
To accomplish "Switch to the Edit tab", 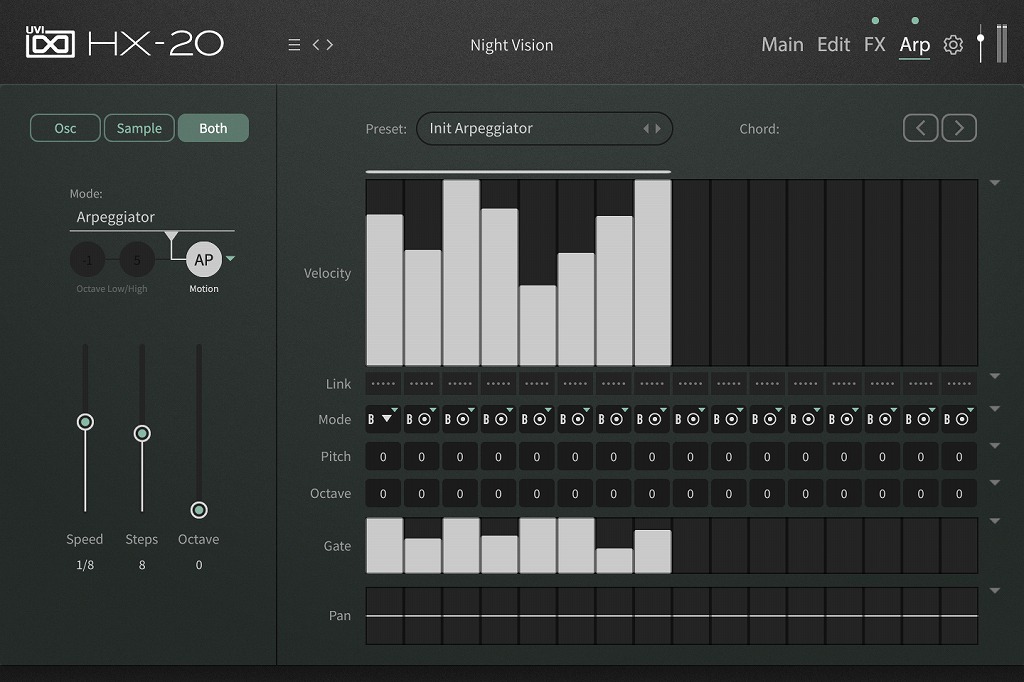I will click(x=833, y=45).
